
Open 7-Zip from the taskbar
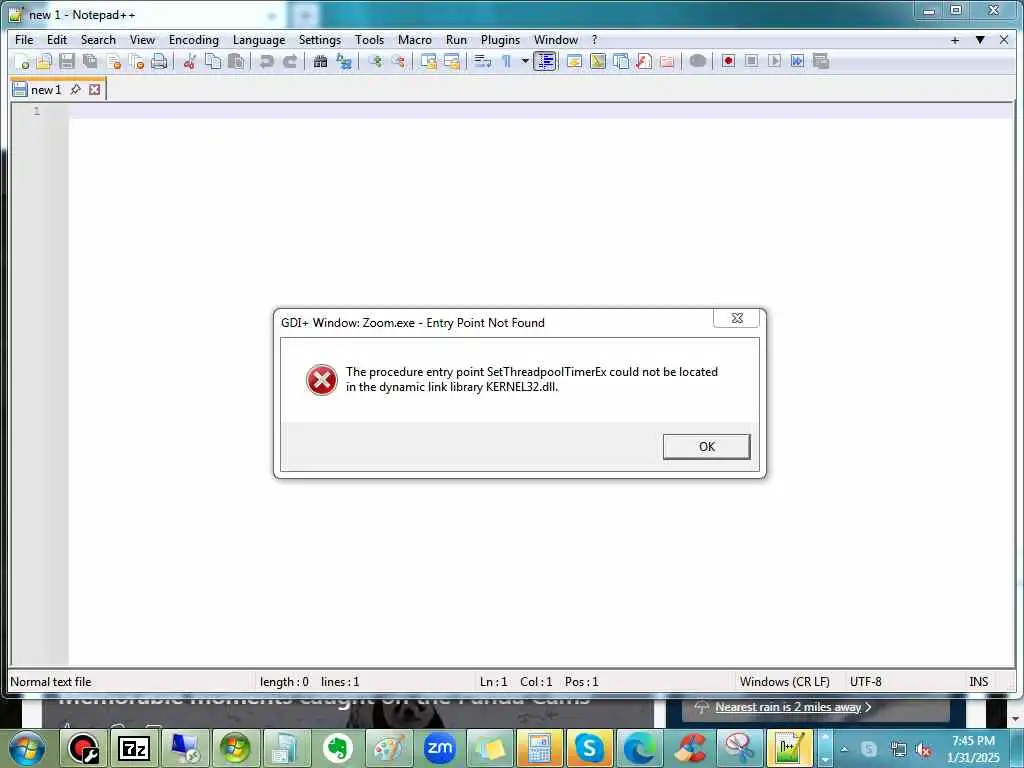[x=134, y=748]
